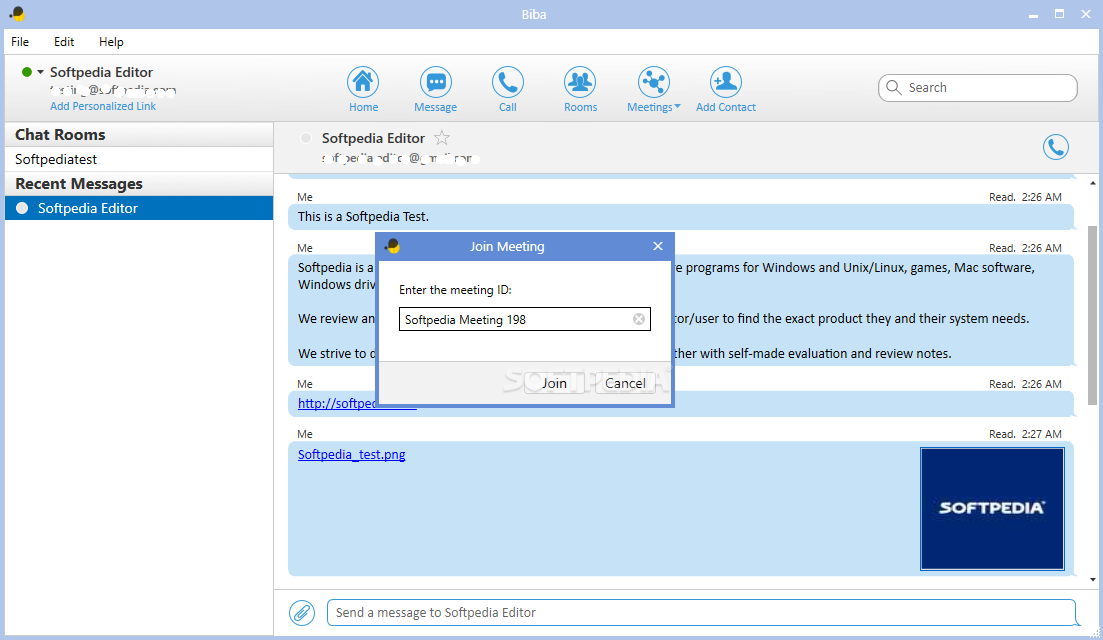Call contact with conversation header phone icon

tap(1055, 147)
